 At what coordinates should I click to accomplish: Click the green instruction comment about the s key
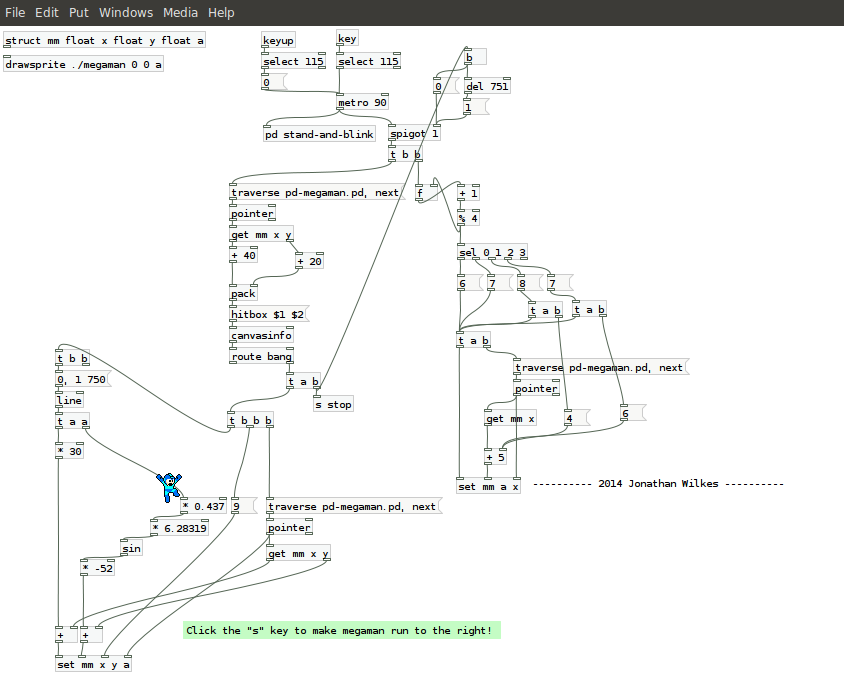pos(340,630)
